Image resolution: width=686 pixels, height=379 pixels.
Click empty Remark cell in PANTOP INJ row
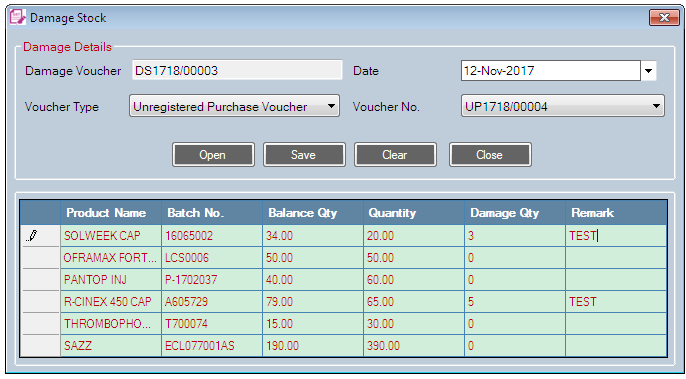(616, 280)
